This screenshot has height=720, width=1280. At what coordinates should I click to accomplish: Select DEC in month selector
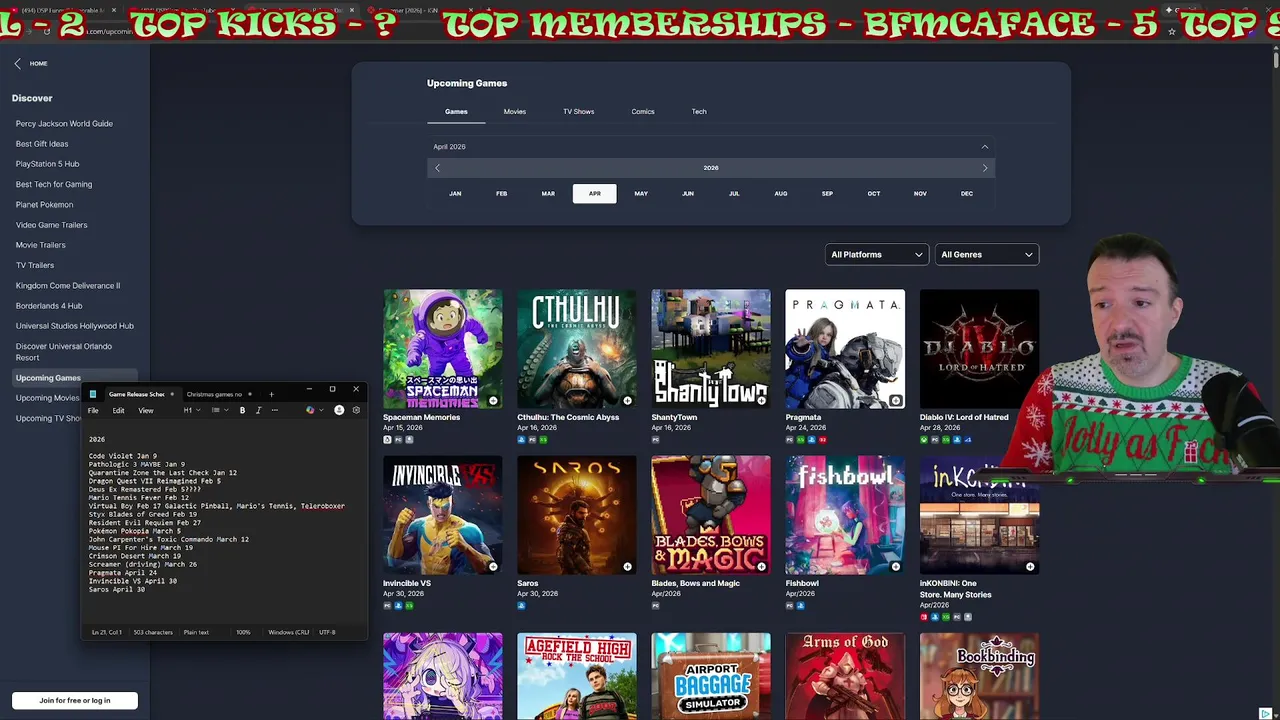[x=967, y=193]
